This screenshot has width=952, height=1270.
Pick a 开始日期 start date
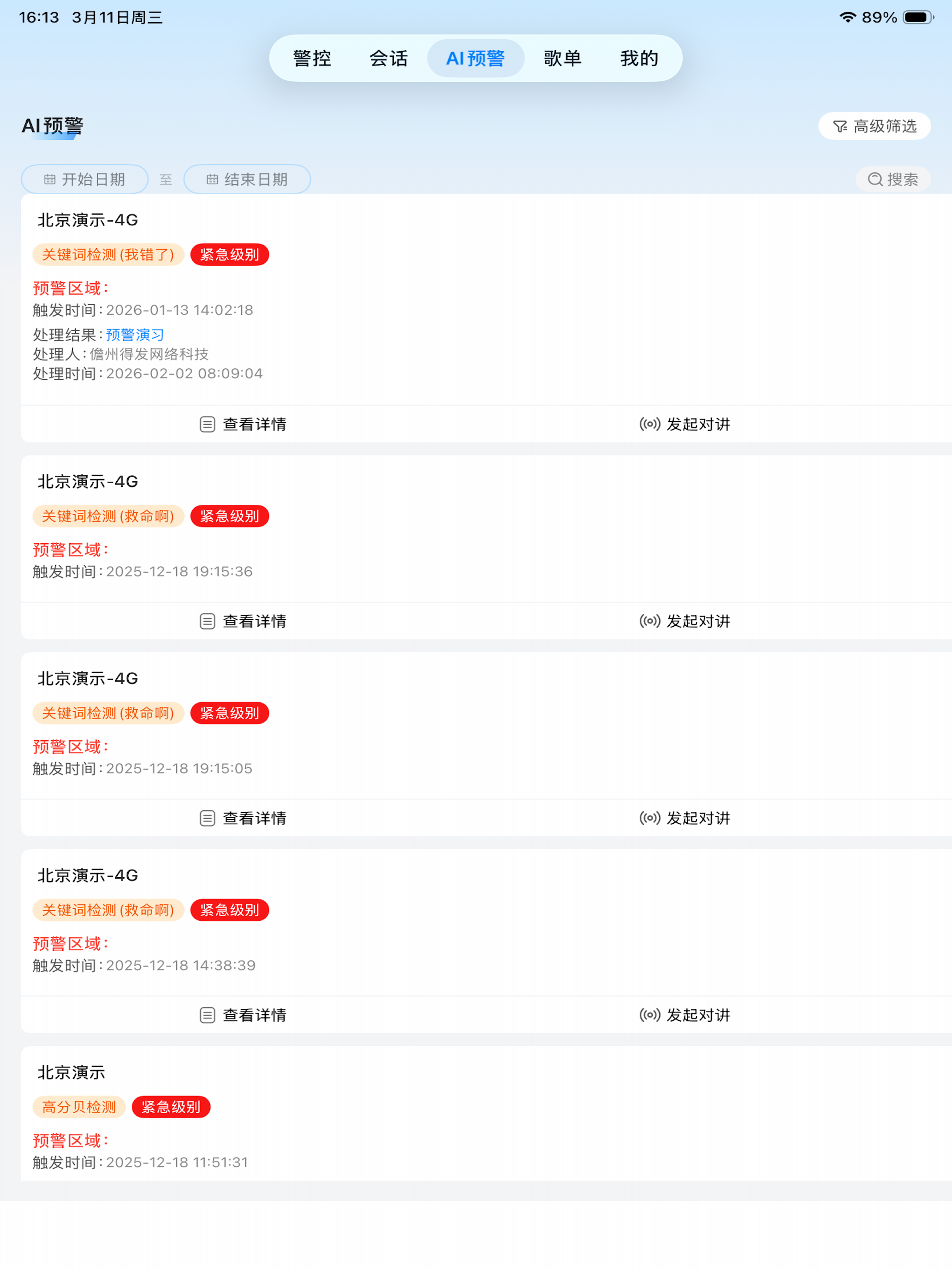85,180
